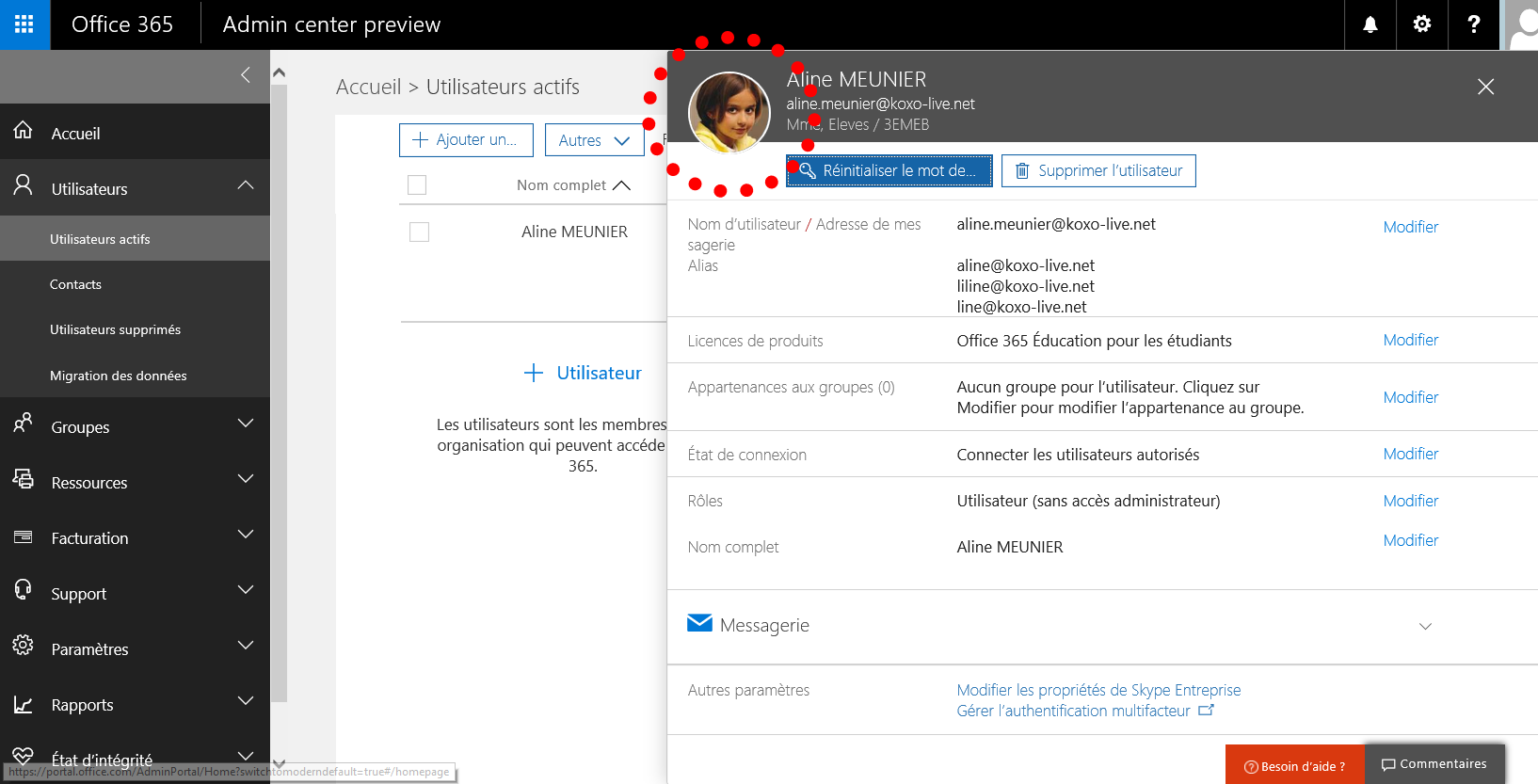
Task: Click Modifier for Appartenances aux groupes
Action: pos(1410,397)
